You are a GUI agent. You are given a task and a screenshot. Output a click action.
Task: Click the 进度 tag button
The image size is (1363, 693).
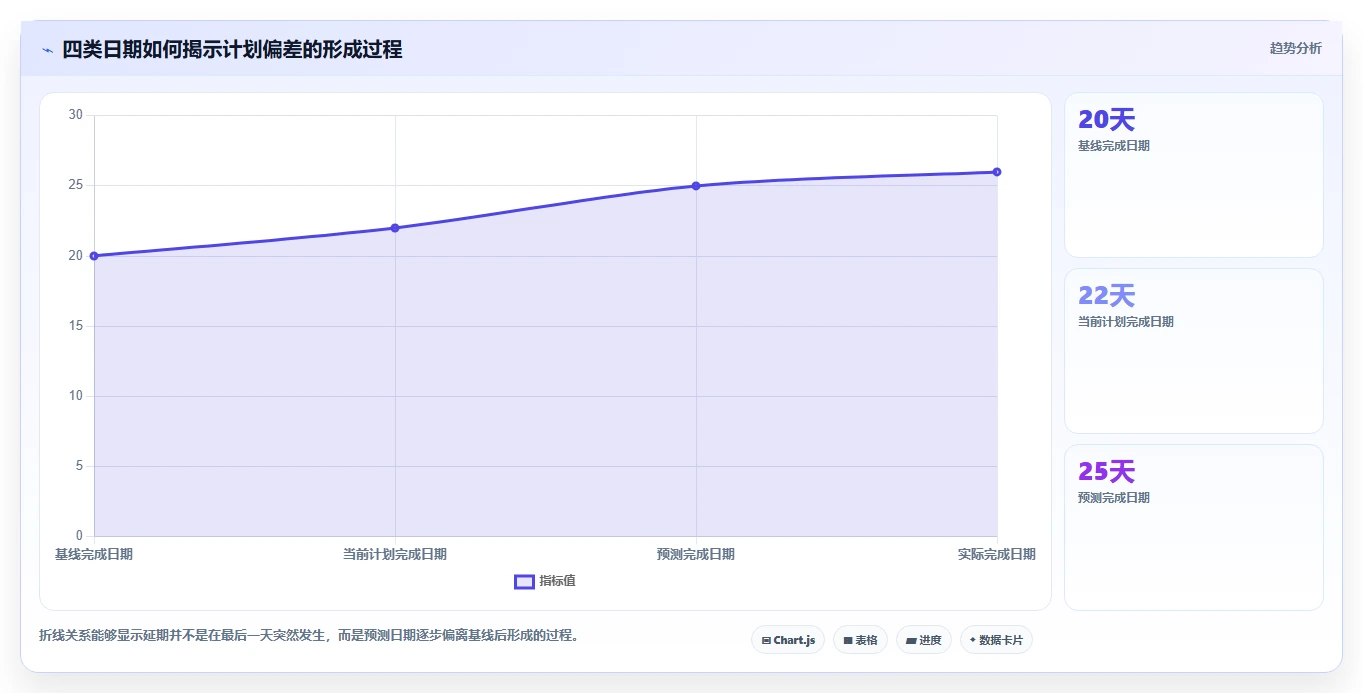tap(924, 640)
